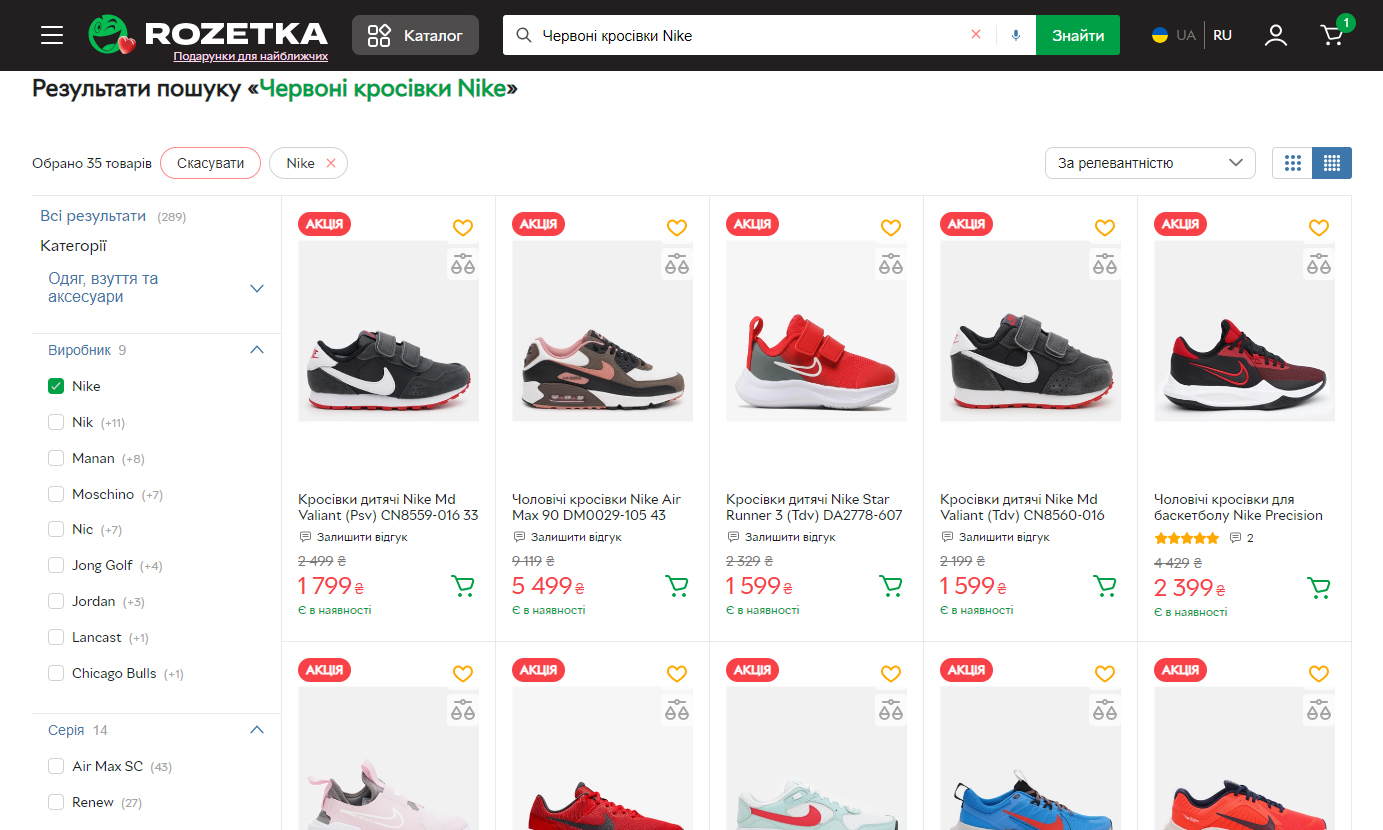Check the Jordan brand checkbox
This screenshot has height=830, width=1383.
coord(56,601)
